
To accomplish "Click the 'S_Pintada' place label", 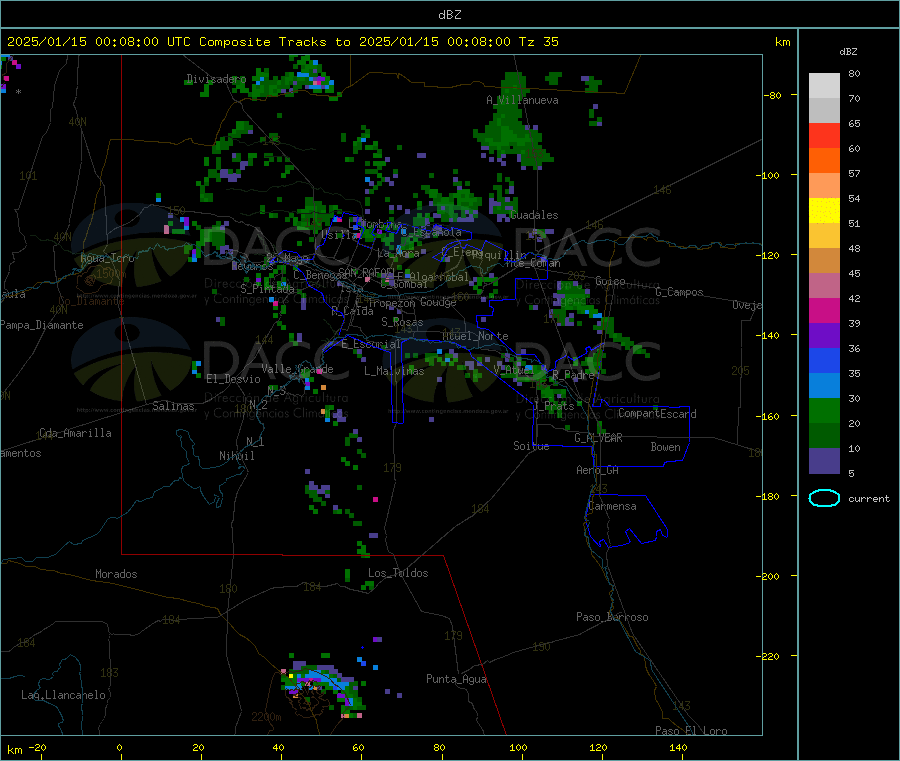I will [x=267, y=289].
